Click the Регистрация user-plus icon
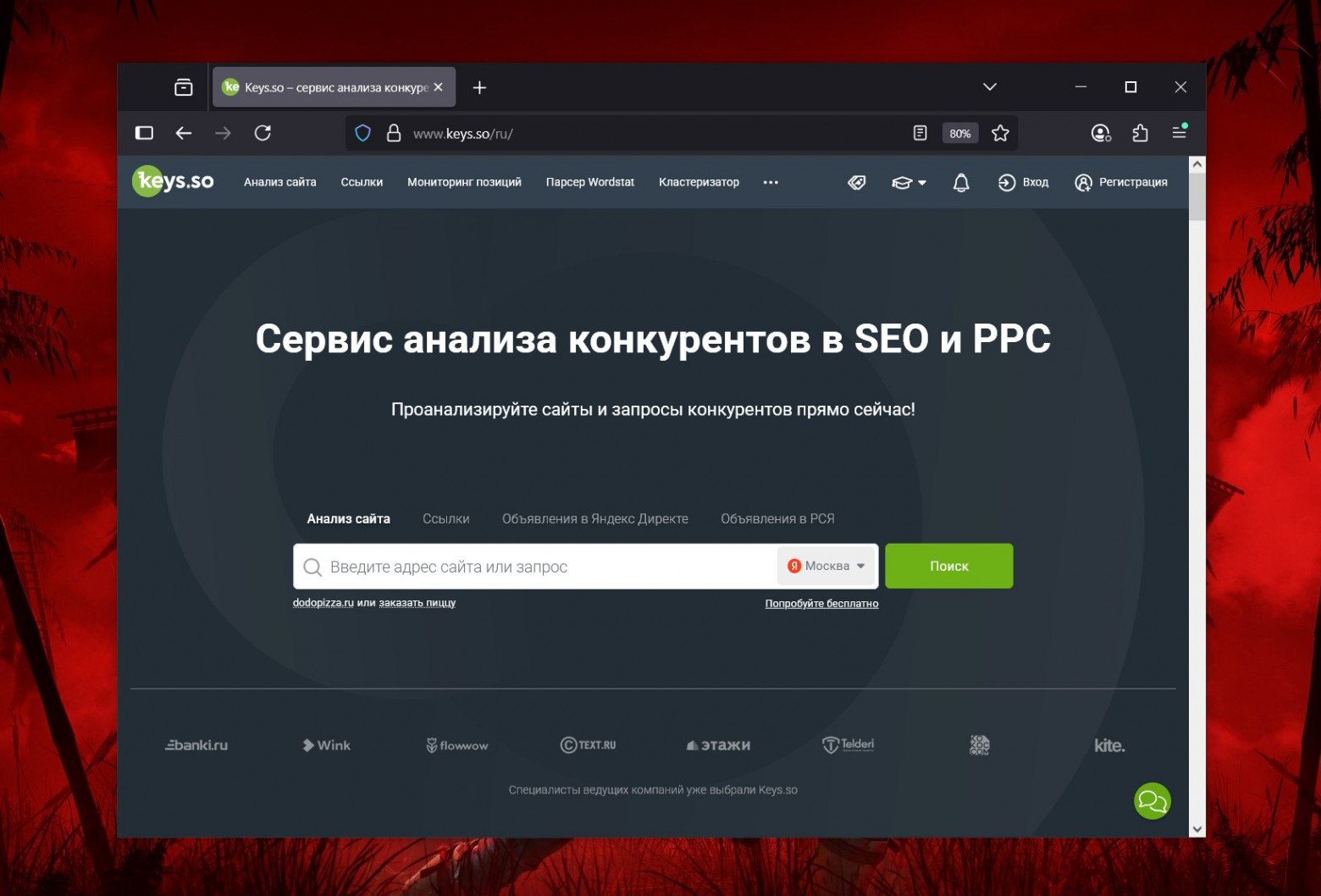Image resolution: width=1321 pixels, height=896 pixels. pos(1082,182)
